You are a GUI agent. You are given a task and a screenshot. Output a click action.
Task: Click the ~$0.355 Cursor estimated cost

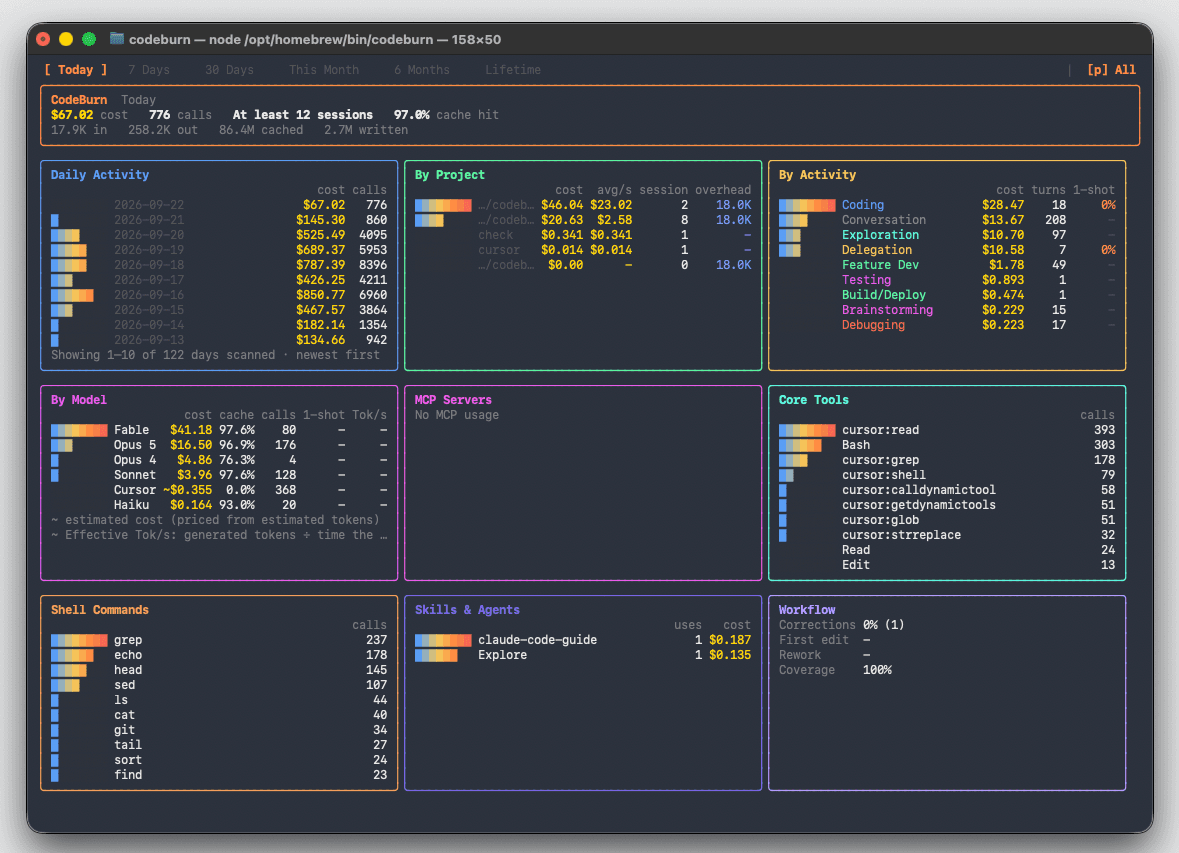tap(187, 490)
